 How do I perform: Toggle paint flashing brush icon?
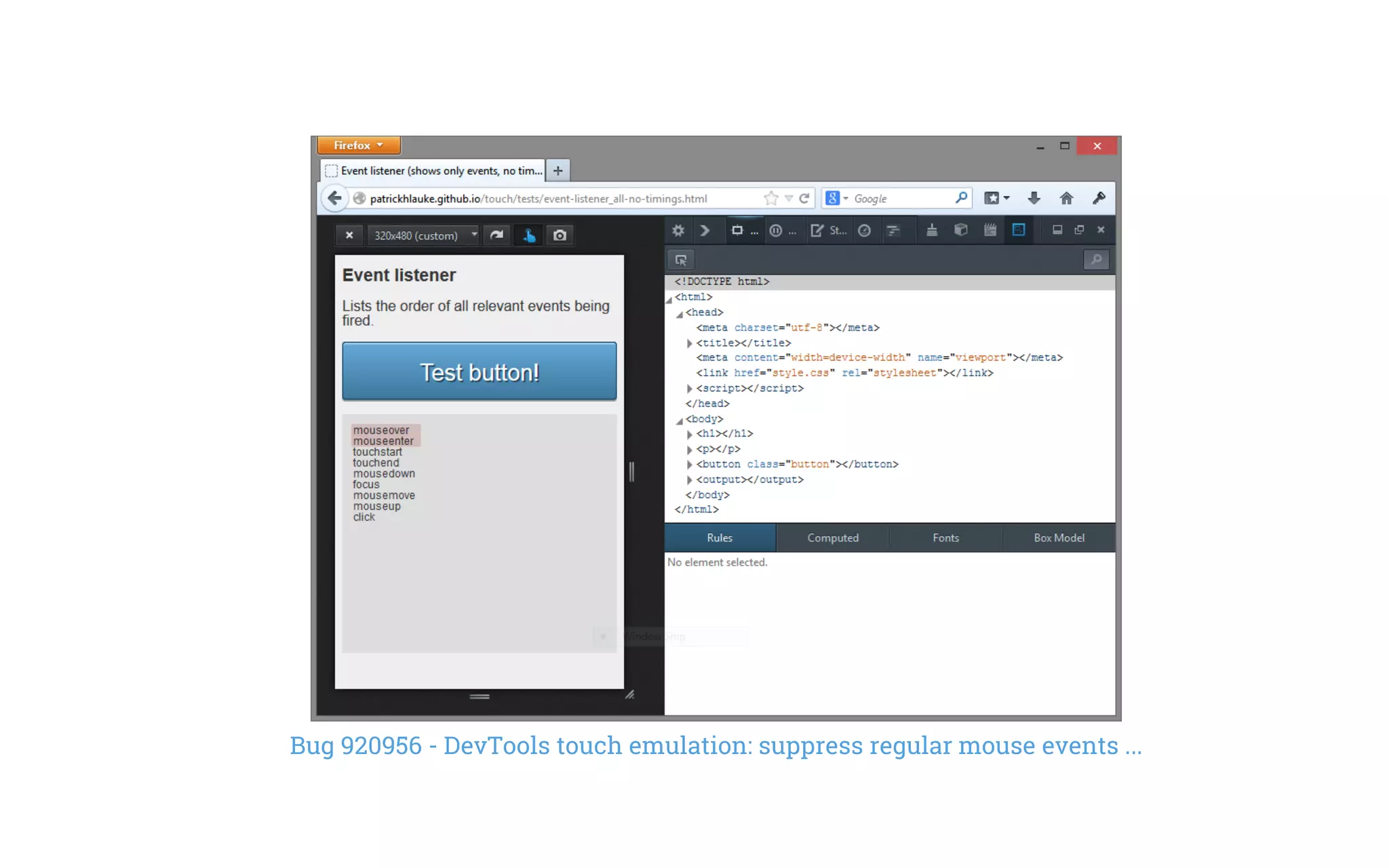(932, 231)
